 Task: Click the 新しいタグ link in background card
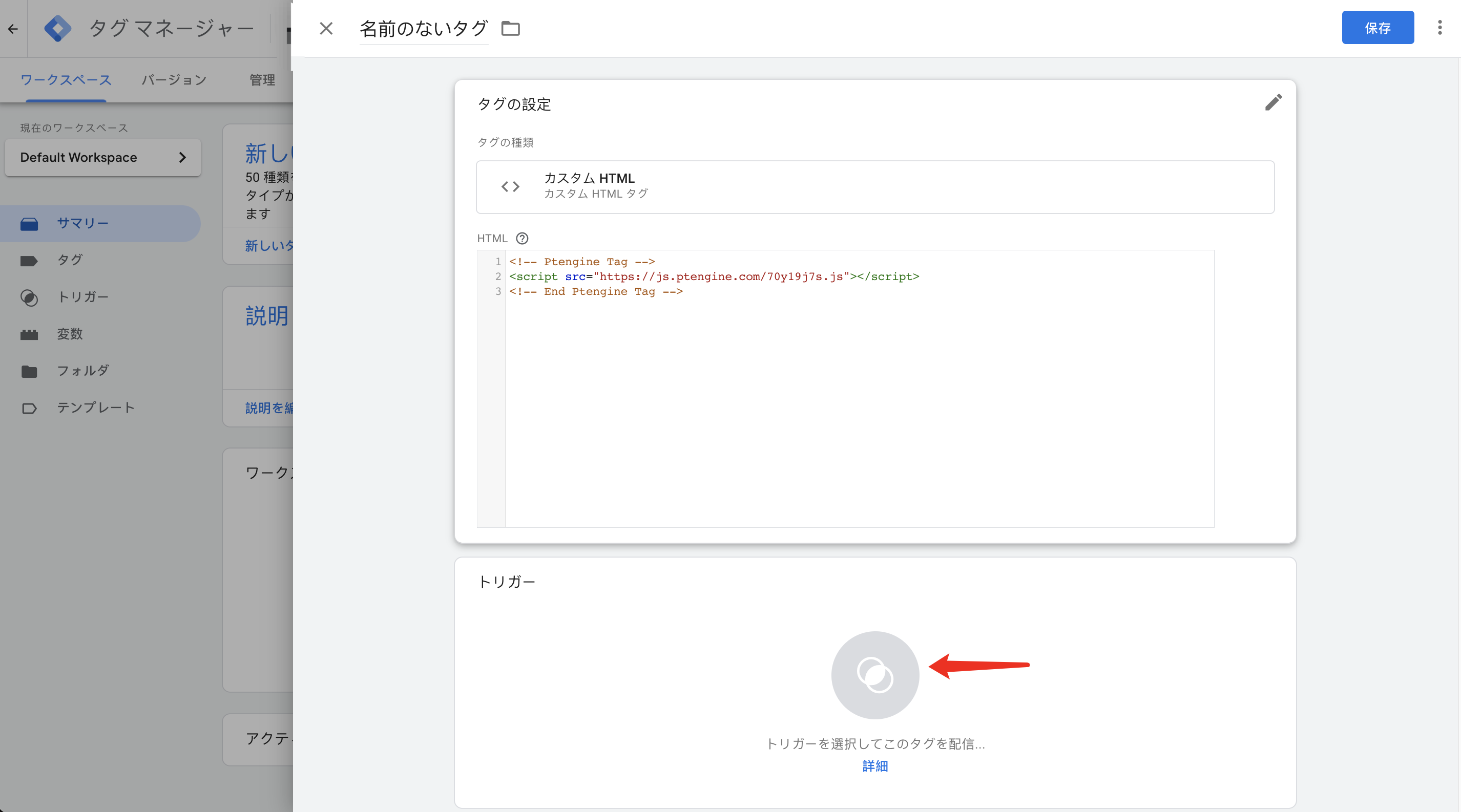269,245
